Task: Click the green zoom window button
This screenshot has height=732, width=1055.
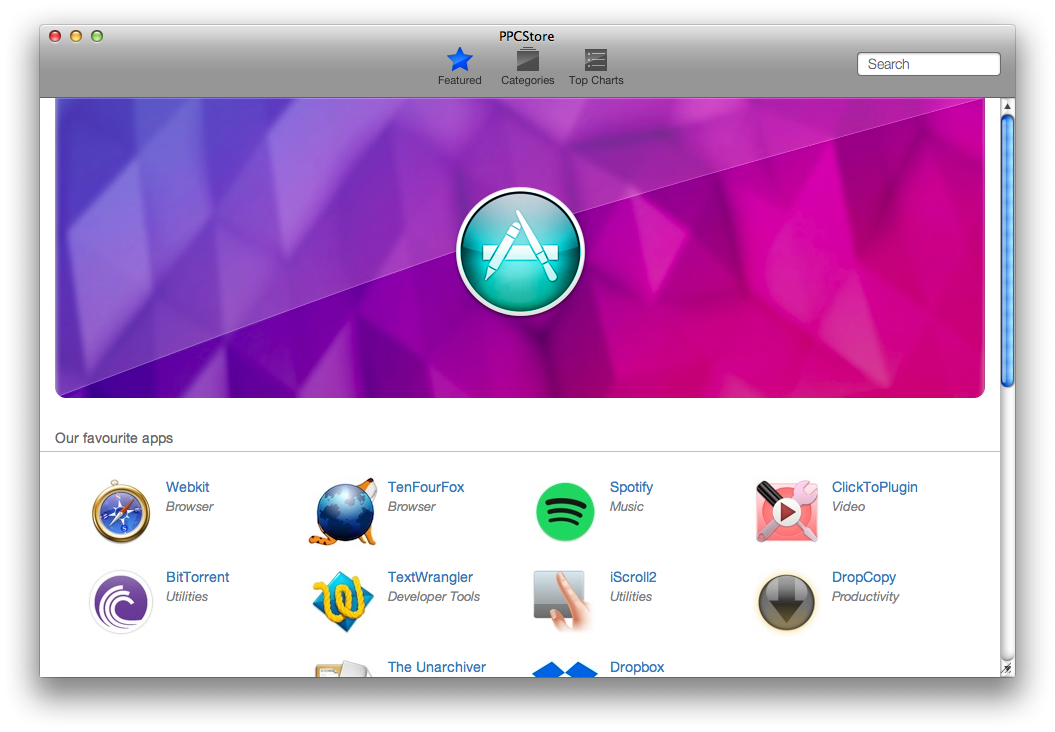Action: 97,36
